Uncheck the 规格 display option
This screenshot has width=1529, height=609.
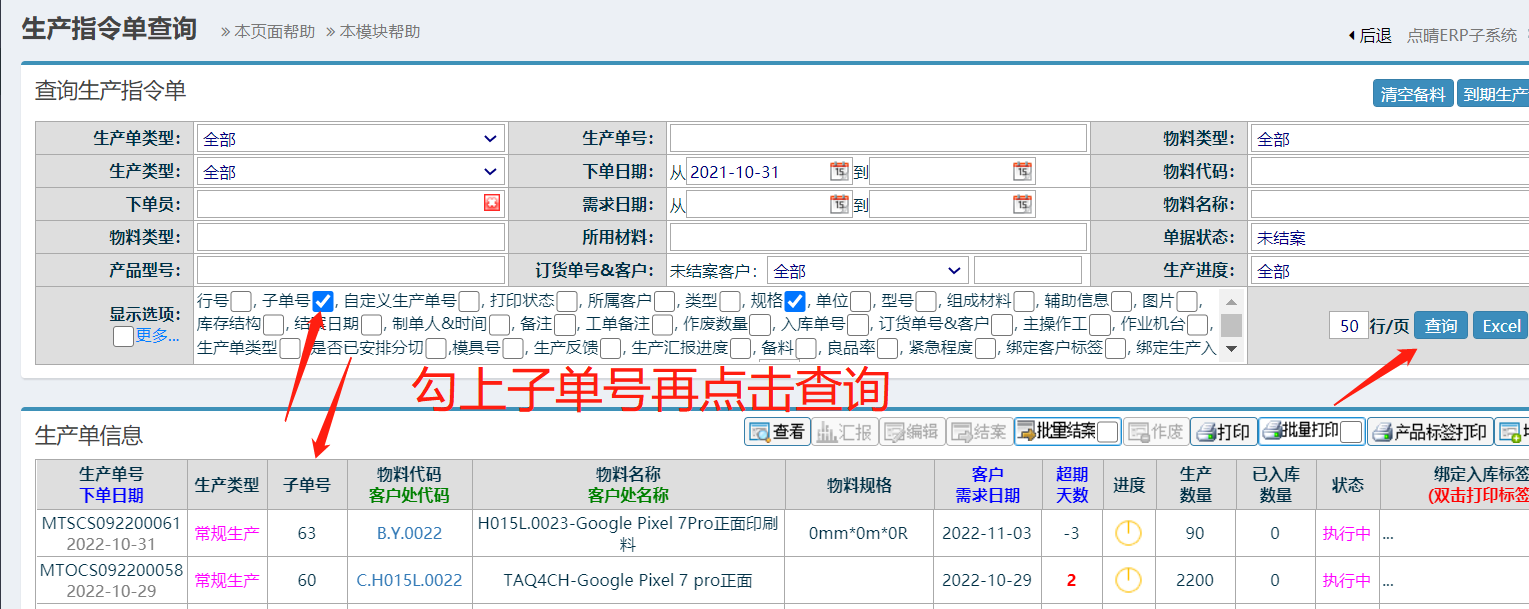tap(795, 301)
